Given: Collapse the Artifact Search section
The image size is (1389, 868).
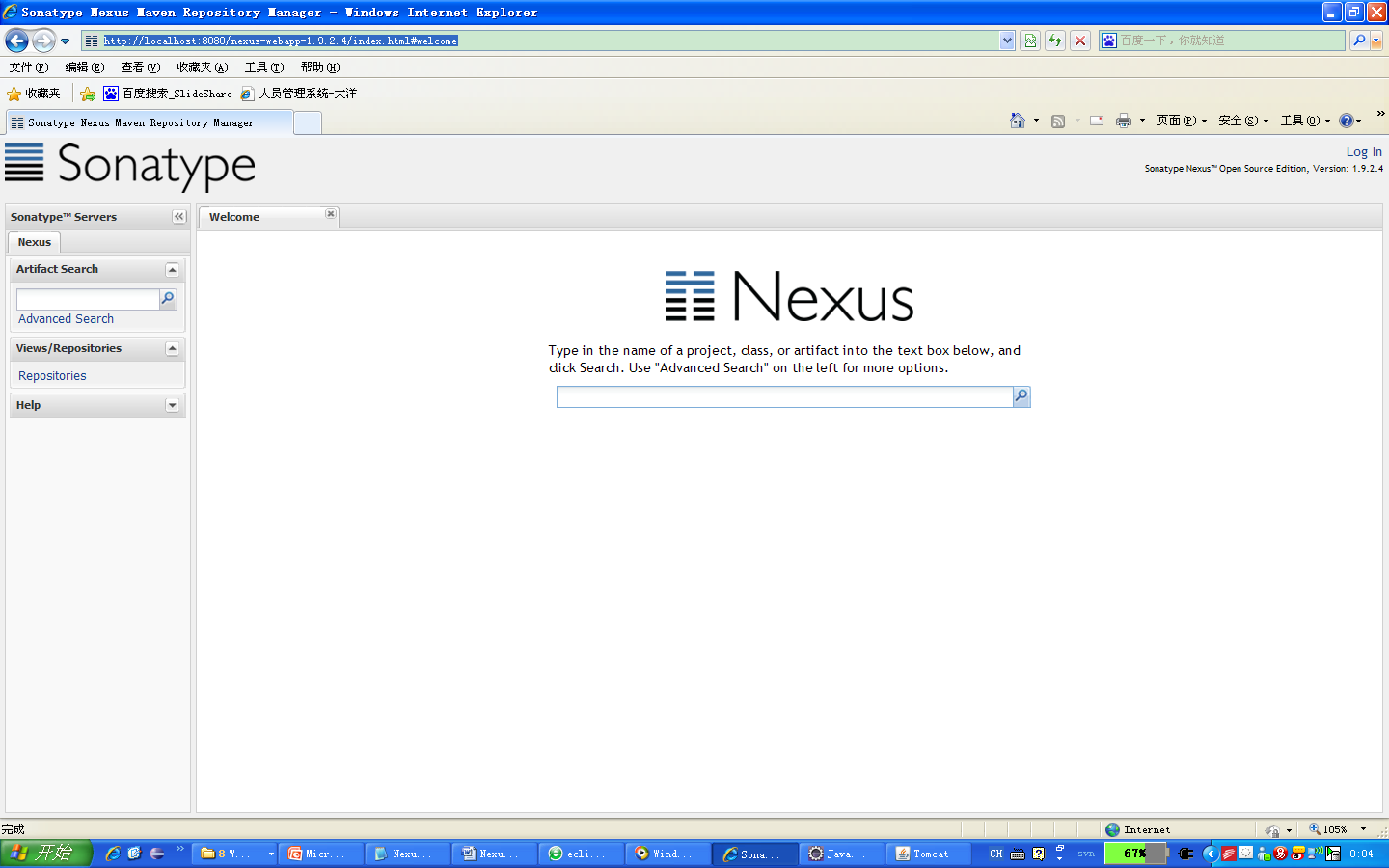Looking at the screenshot, I should [172, 270].
